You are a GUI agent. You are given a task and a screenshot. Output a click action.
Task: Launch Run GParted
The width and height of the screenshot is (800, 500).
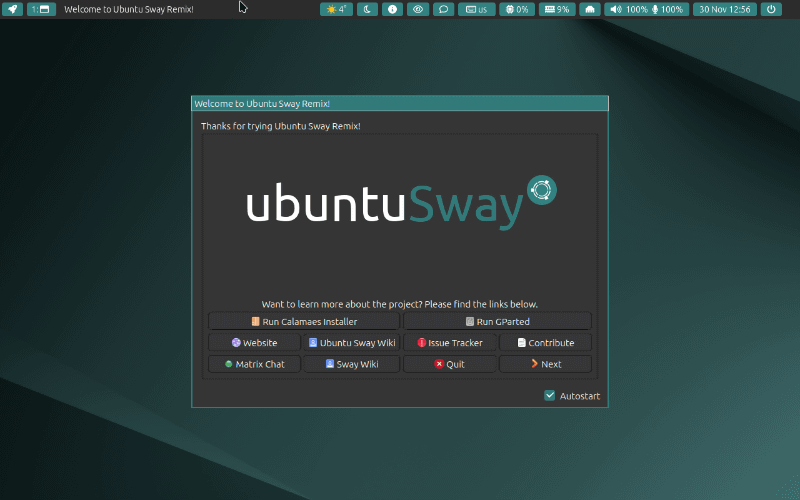(x=497, y=321)
